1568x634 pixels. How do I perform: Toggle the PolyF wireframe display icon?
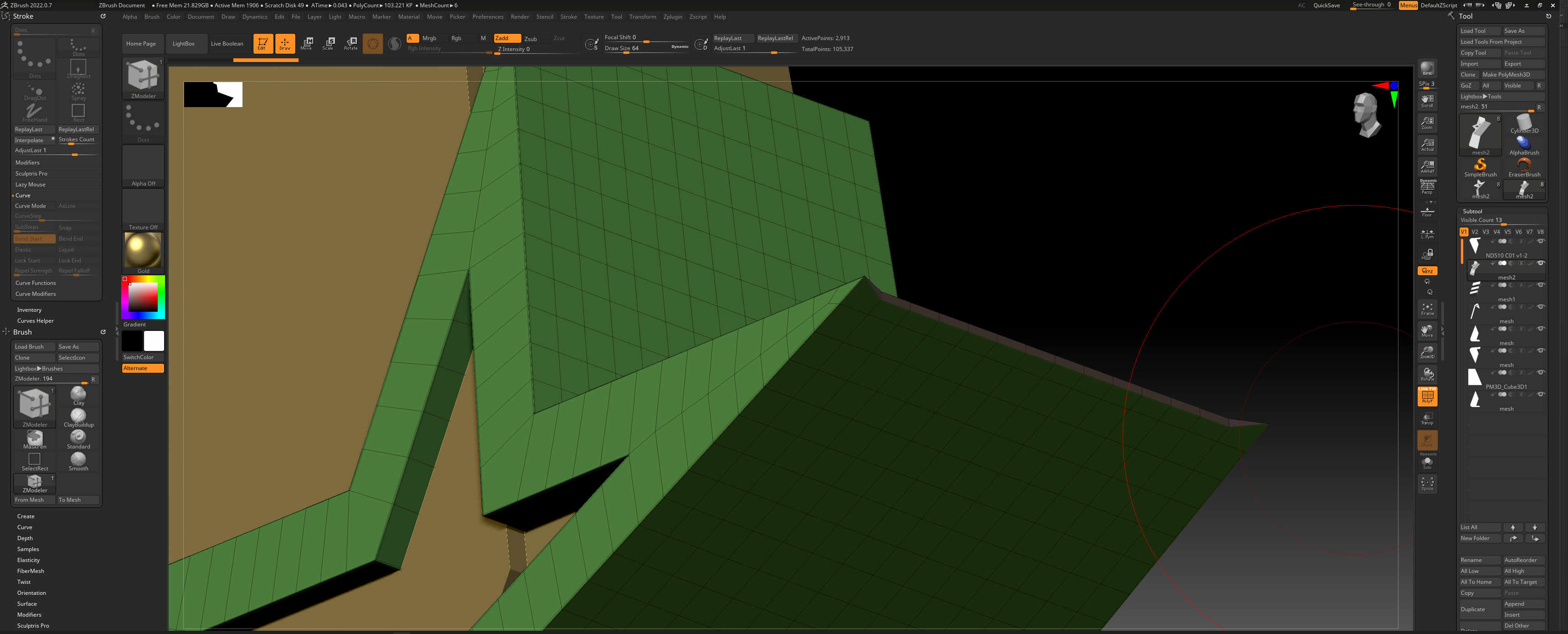(x=1427, y=397)
